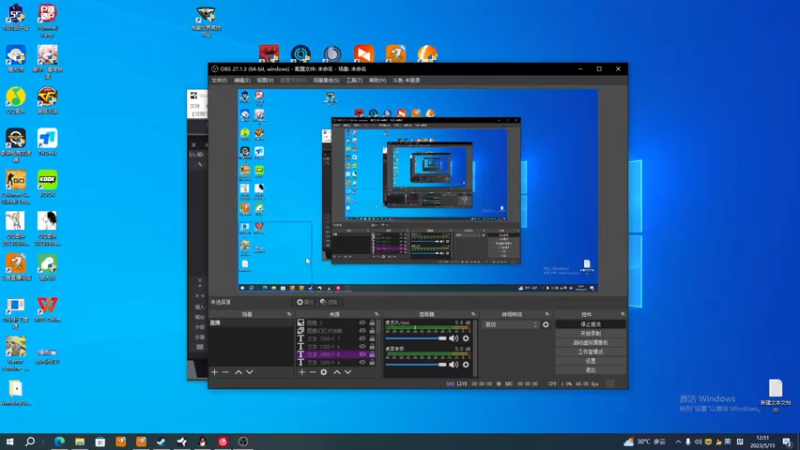The image size is (800, 450).
Task: Open KOOK desktop shortcut
Action: point(47,184)
